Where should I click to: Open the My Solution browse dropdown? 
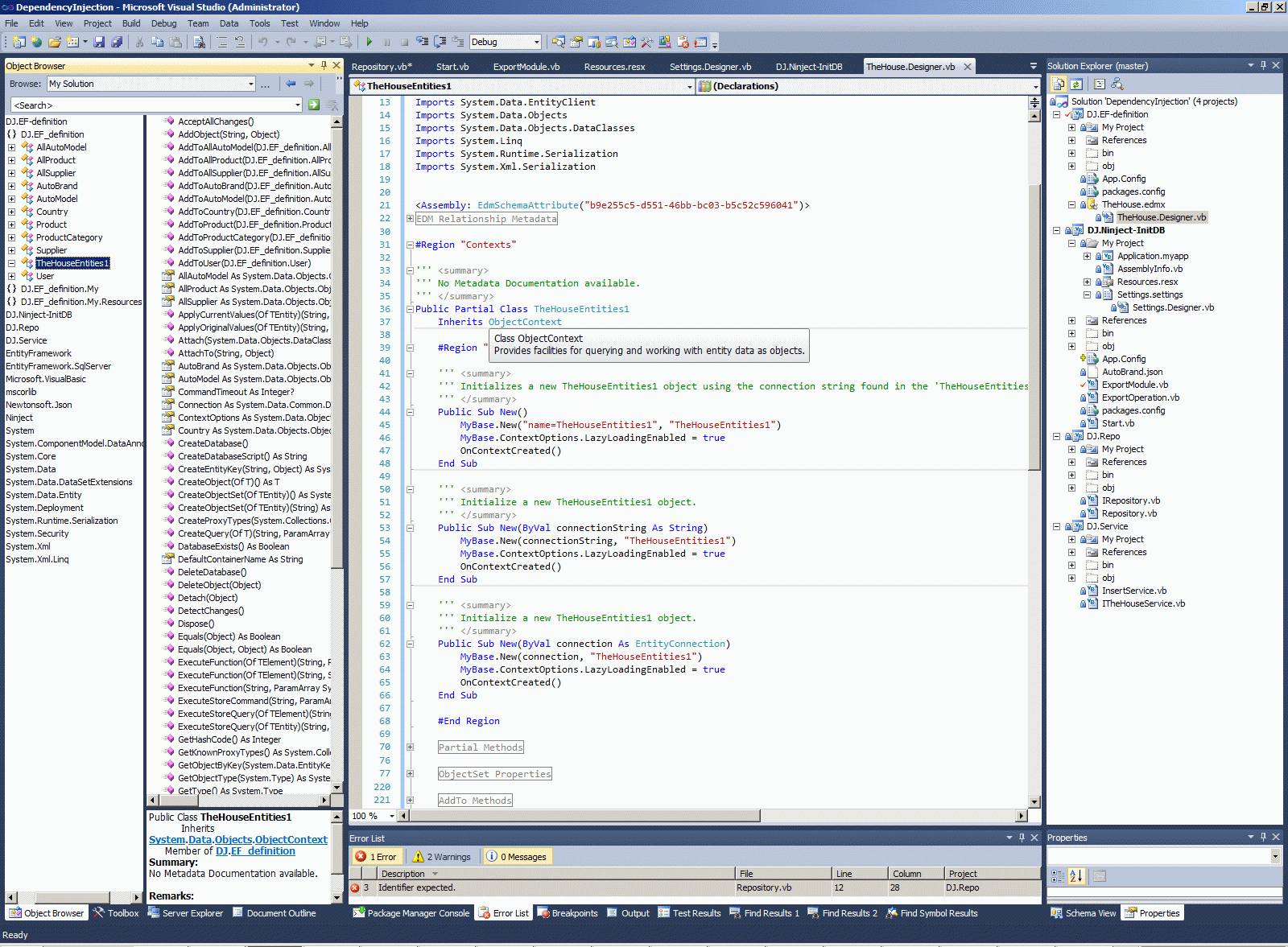pos(251,84)
